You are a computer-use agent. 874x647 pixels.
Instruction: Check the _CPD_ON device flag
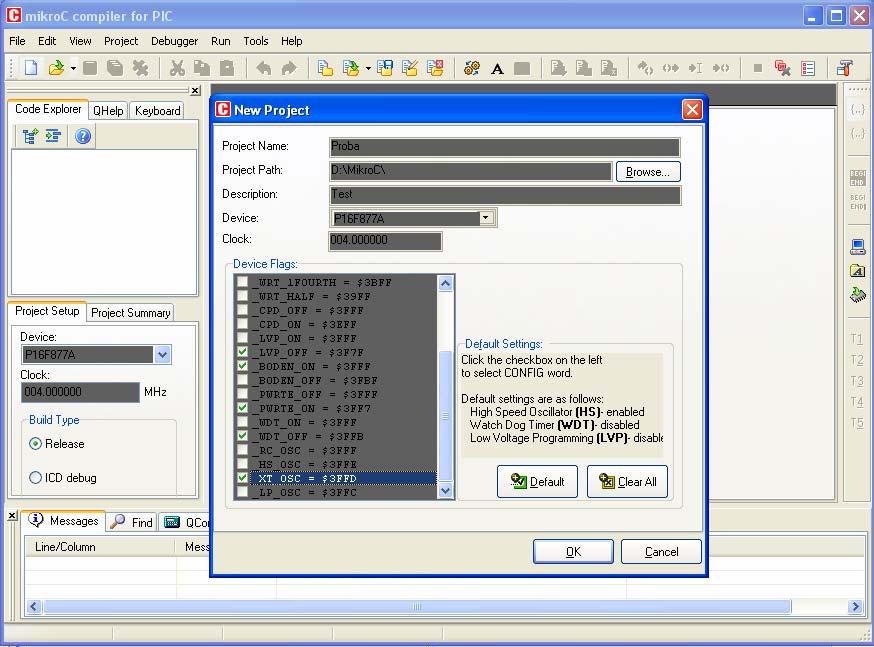(242, 324)
